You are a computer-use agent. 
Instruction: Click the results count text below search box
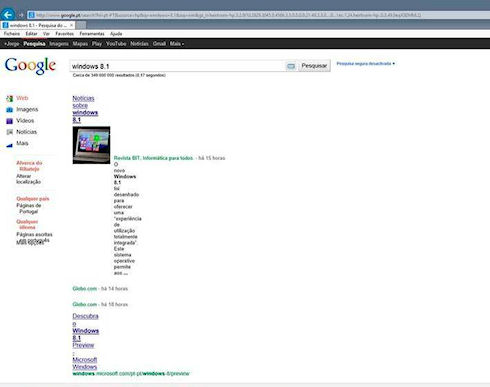click(x=119, y=75)
